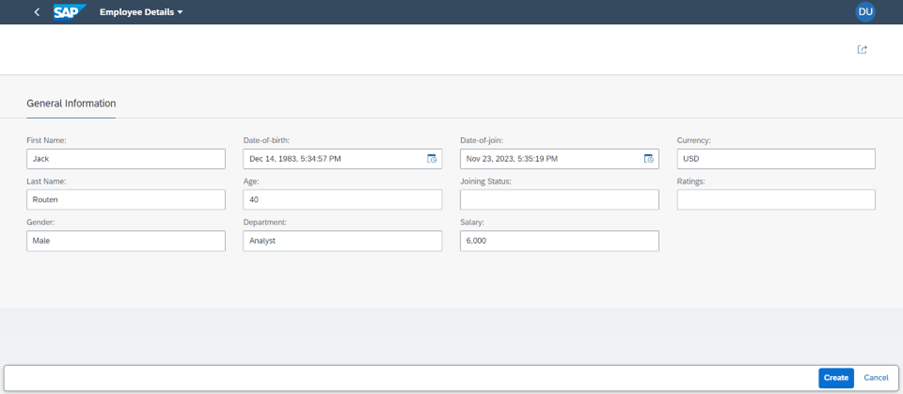Viewport: 903px width, 394px height.
Task: Click the Last Name input field
Action: [126, 200]
